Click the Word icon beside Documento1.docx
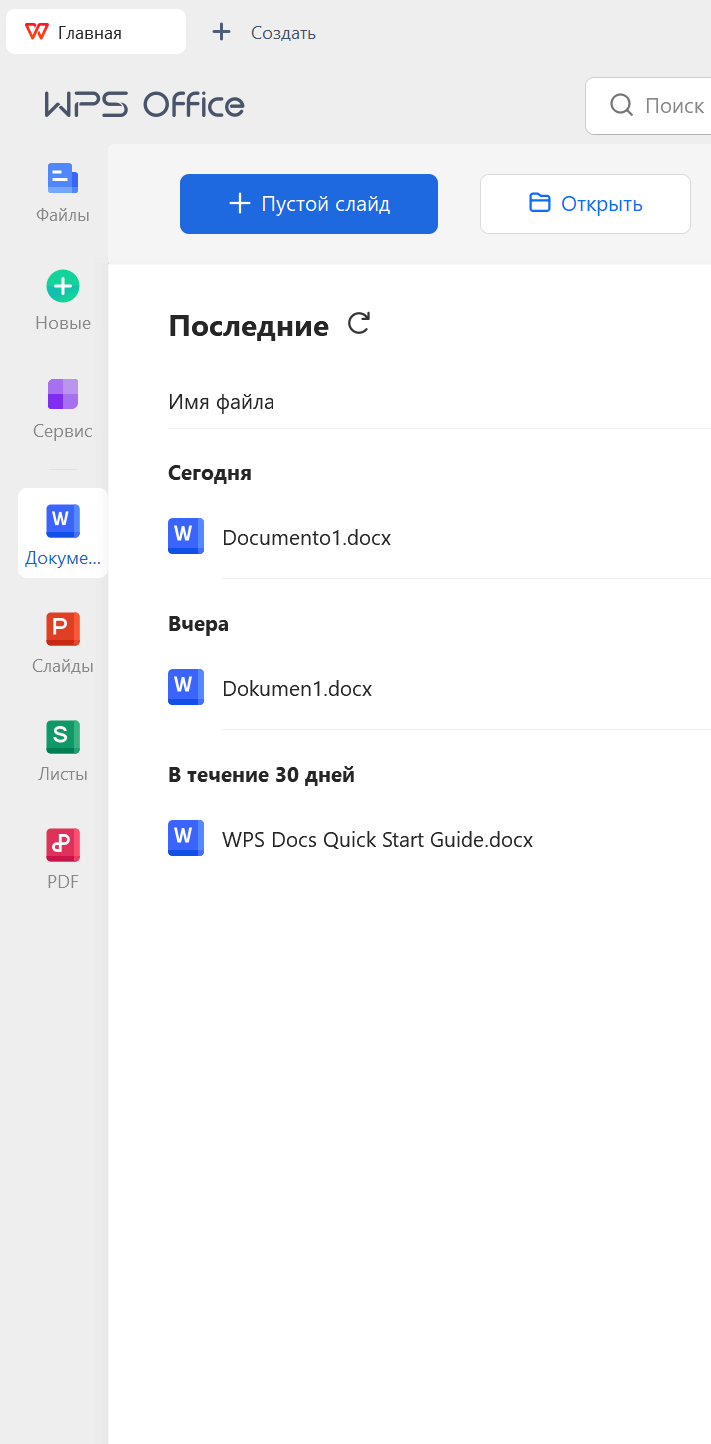The width and height of the screenshot is (711, 1444). (186, 536)
